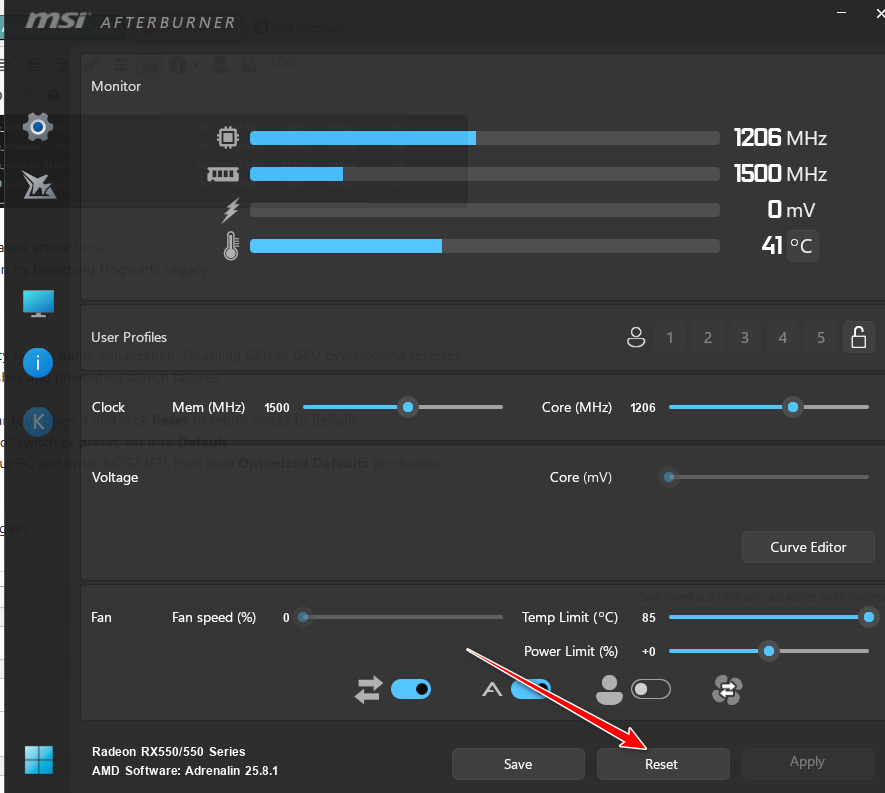Select user profile slot 3
The width and height of the screenshot is (885, 793).
coord(745,338)
